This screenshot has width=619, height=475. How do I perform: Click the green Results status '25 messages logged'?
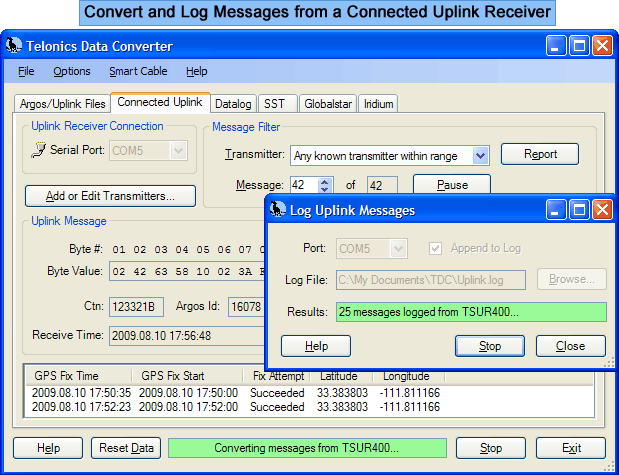(x=471, y=312)
